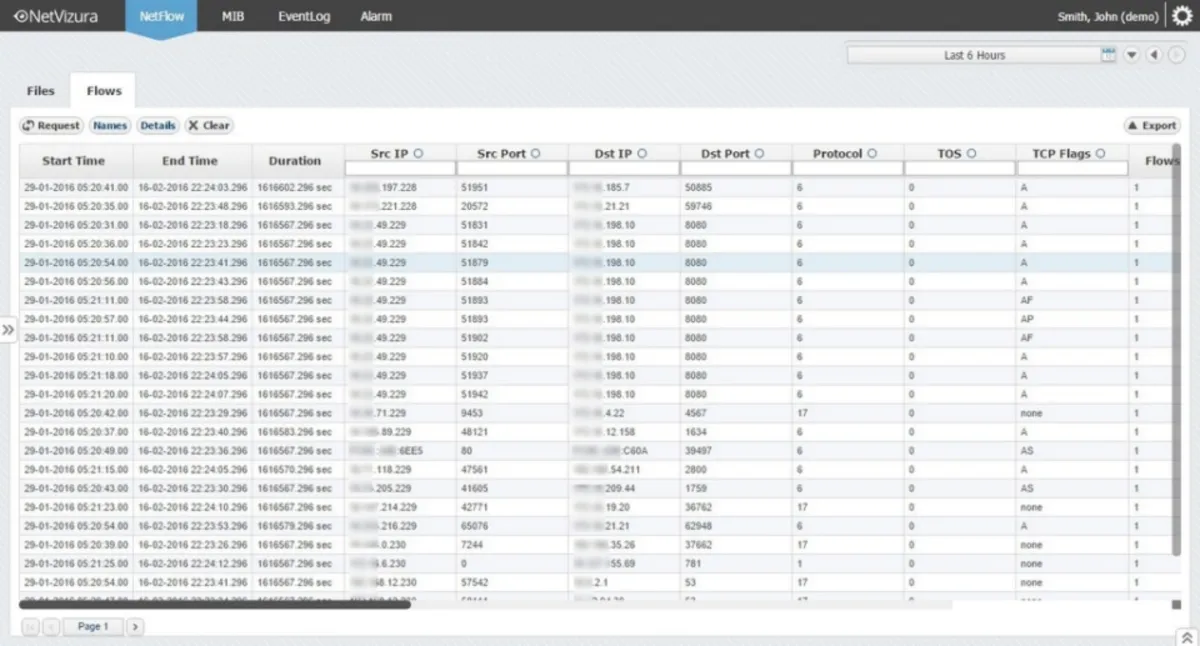Export the flows table

(x=1152, y=126)
